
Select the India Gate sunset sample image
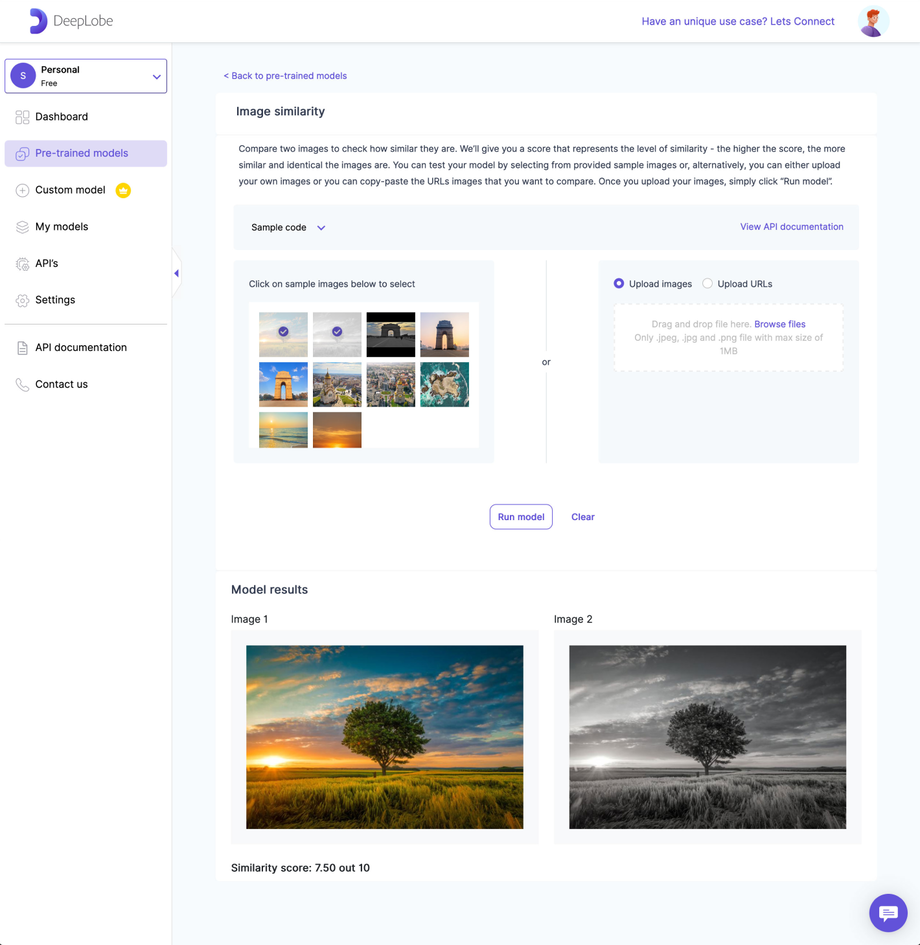point(445,334)
